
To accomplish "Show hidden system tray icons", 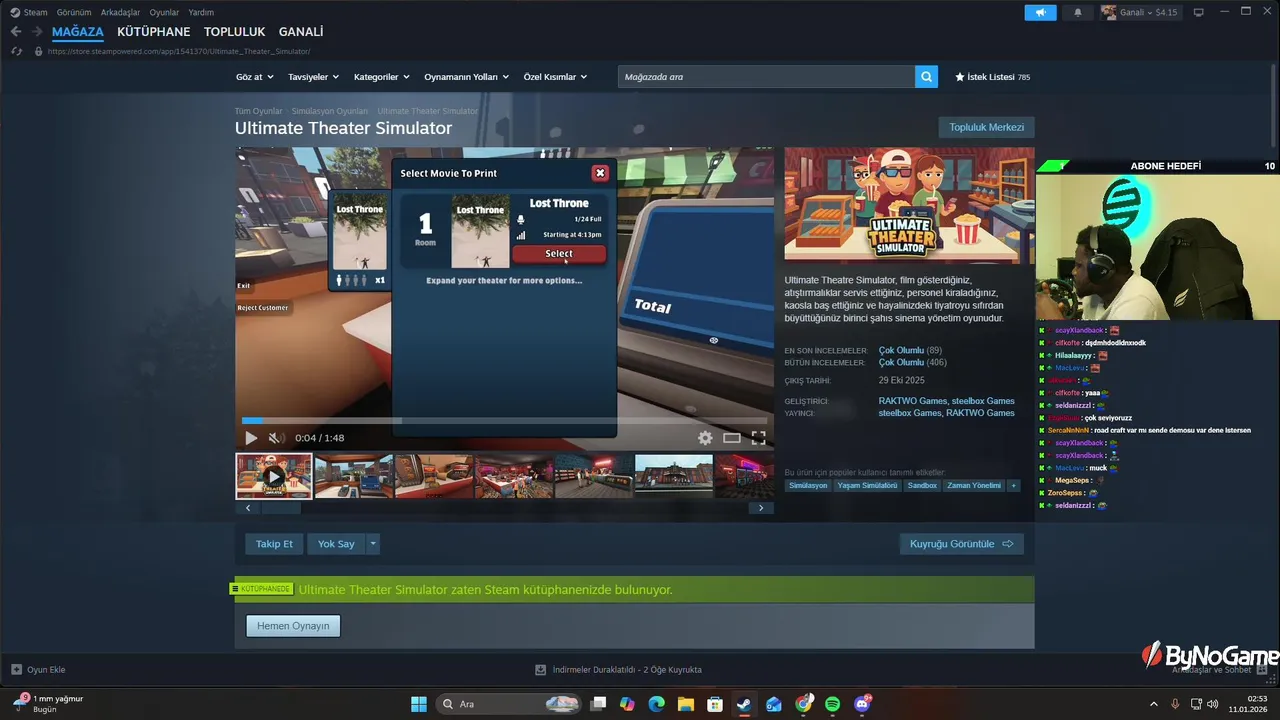I will tap(1154, 704).
